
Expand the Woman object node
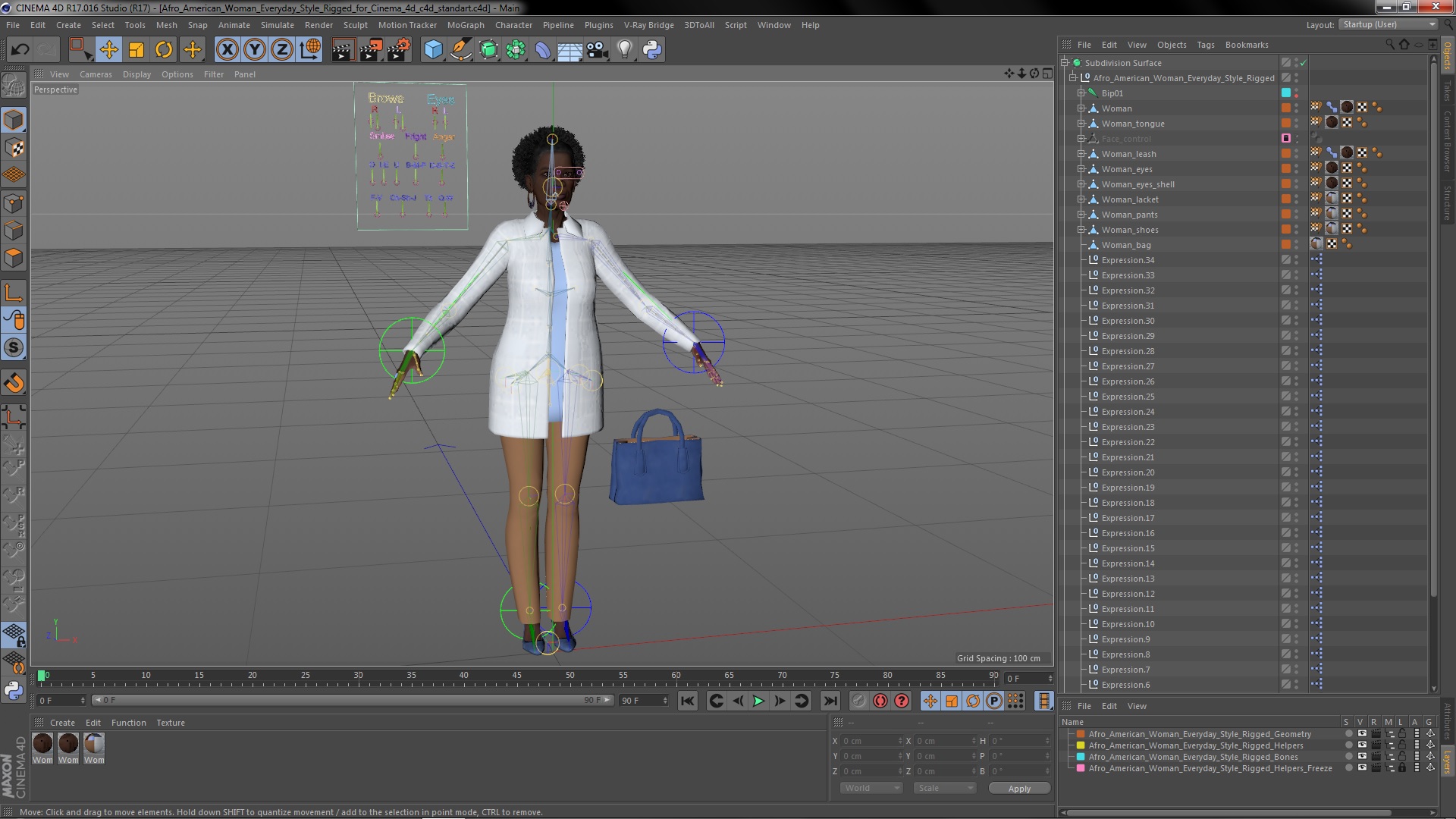click(x=1081, y=108)
